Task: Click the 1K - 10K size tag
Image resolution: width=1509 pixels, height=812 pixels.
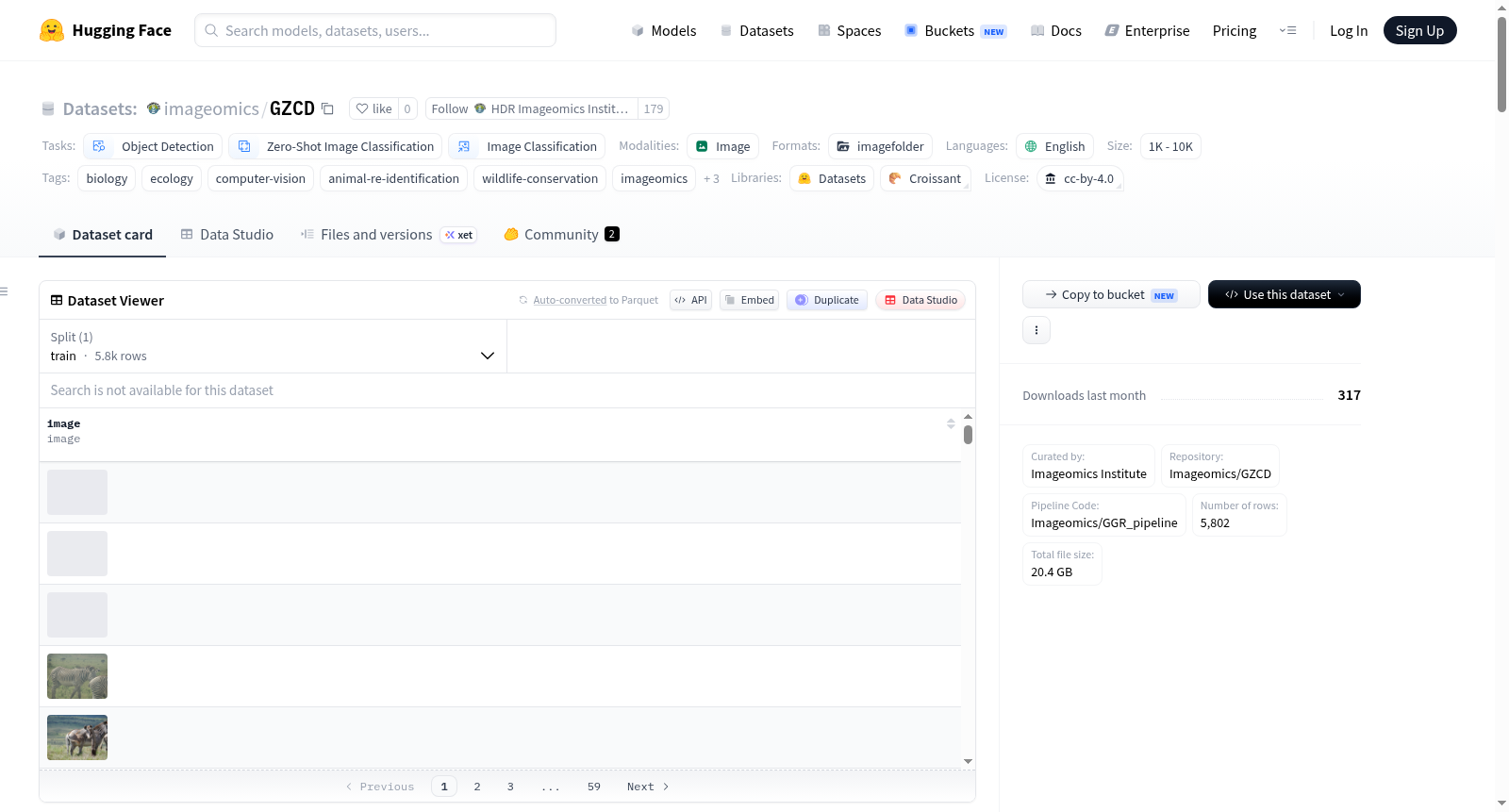Action: pos(1170,146)
